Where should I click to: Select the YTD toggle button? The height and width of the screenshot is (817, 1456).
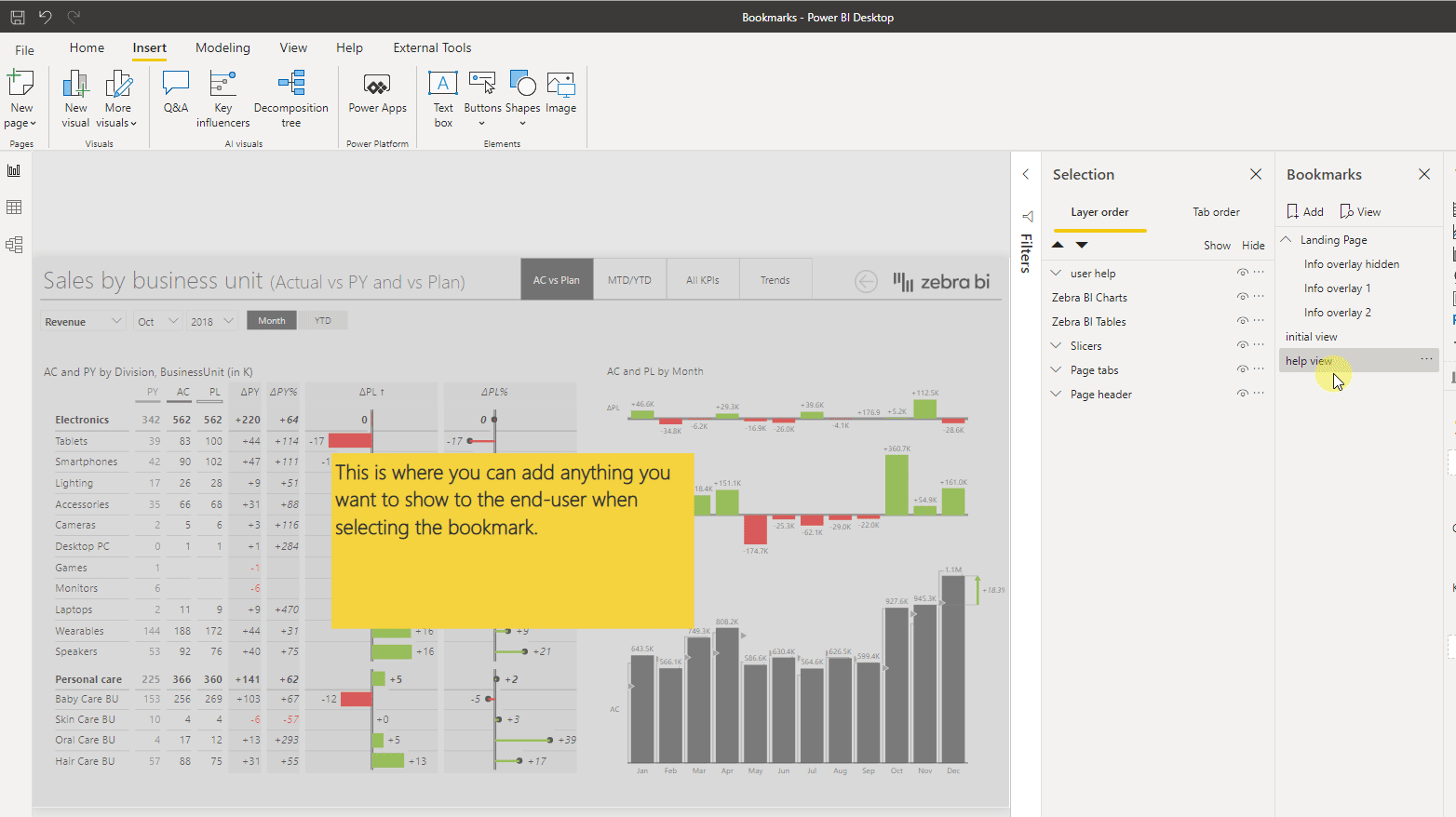point(322,320)
